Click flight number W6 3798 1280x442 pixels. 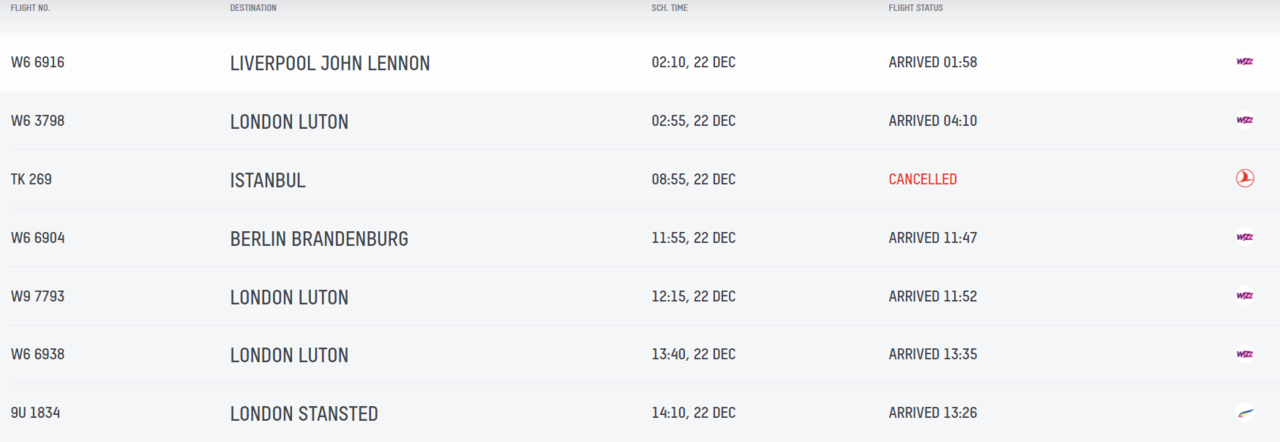(x=38, y=121)
